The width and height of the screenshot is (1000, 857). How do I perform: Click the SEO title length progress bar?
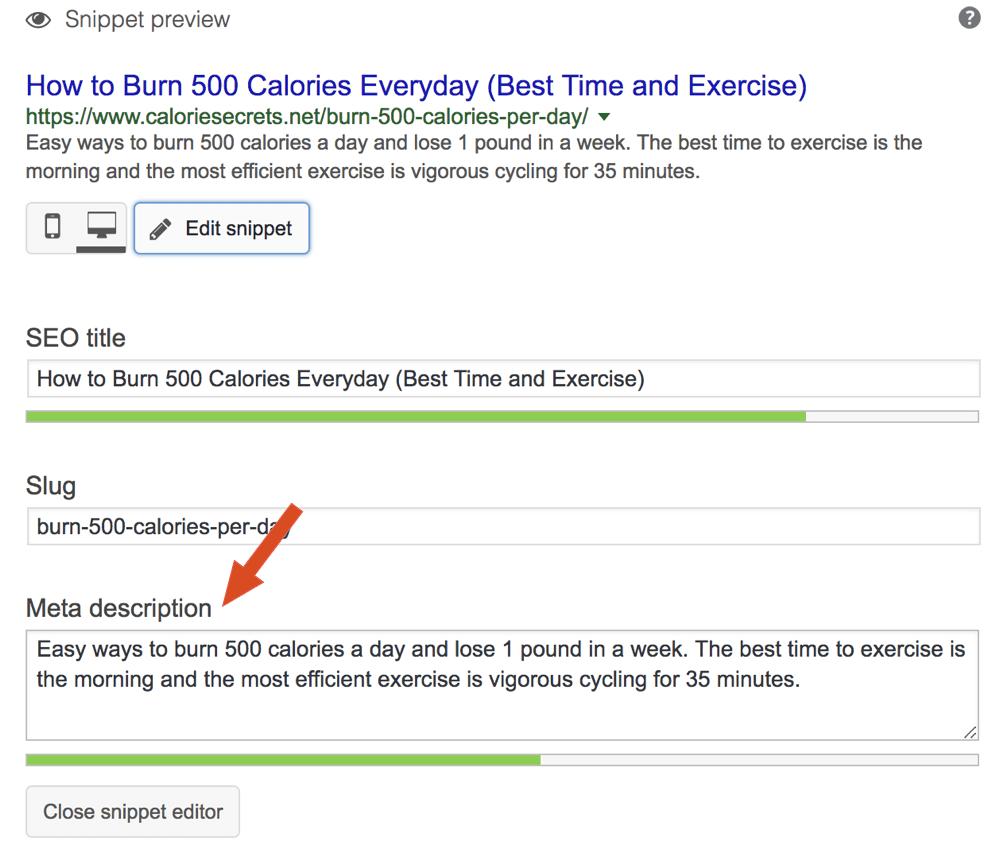pyautogui.click(x=502, y=416)
